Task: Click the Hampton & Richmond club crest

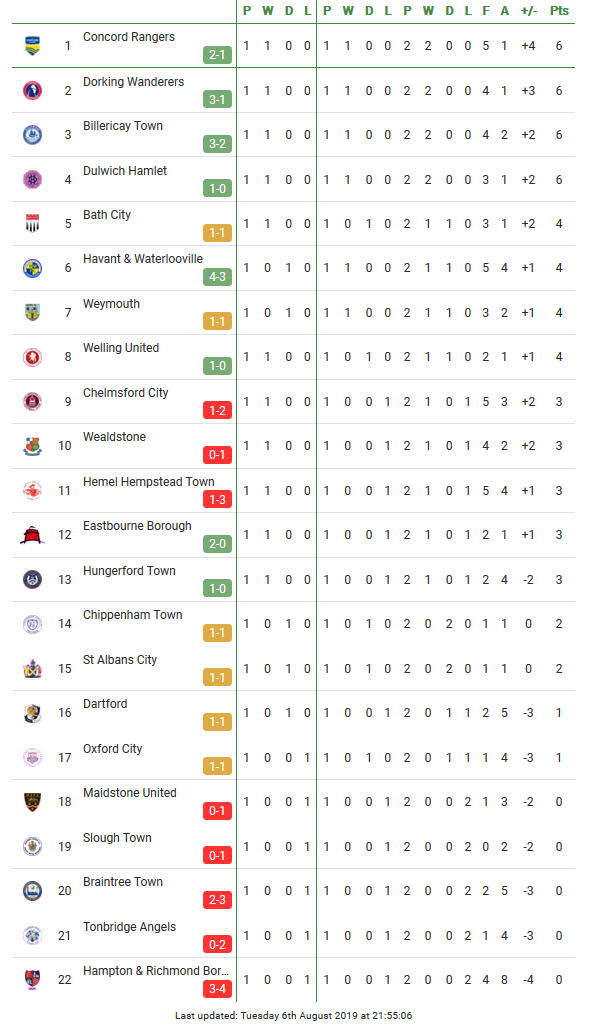Action: (x=32, y=979)
